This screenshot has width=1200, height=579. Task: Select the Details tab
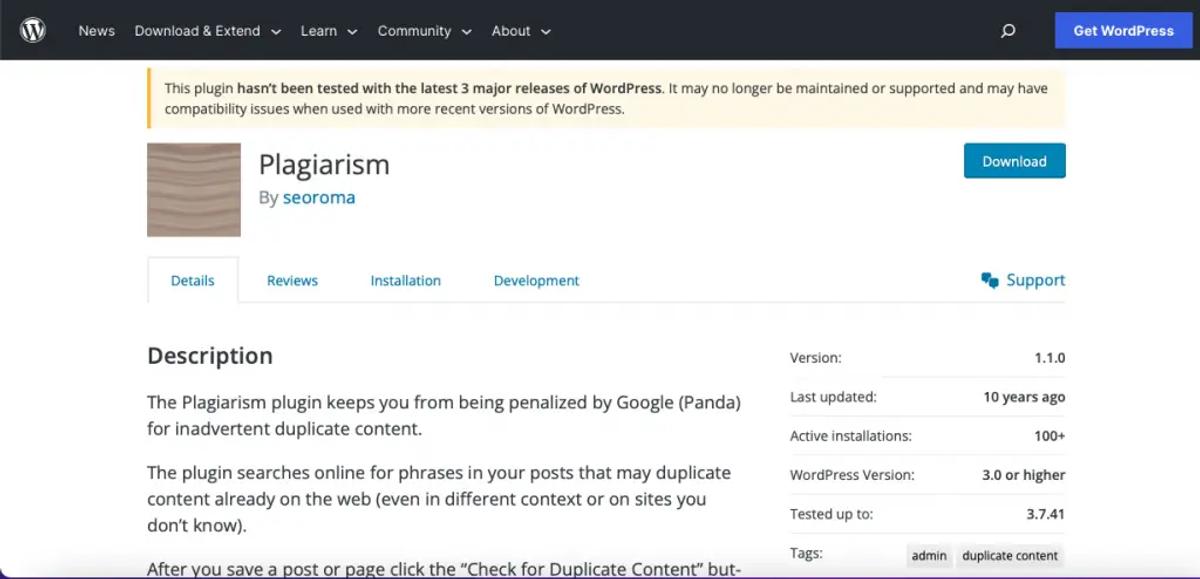[x=193, y=280]
